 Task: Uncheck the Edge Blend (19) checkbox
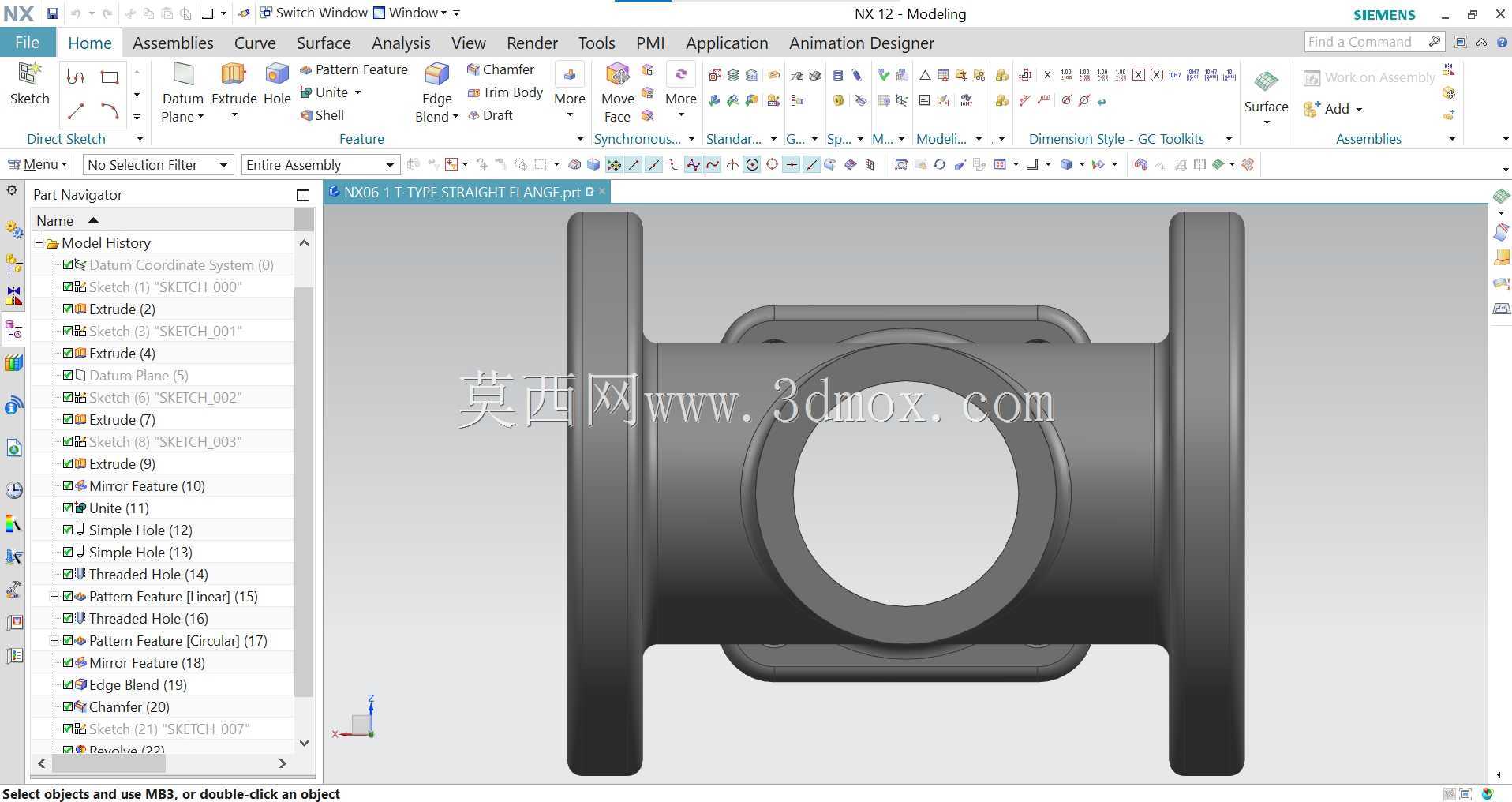pos(68,684)
